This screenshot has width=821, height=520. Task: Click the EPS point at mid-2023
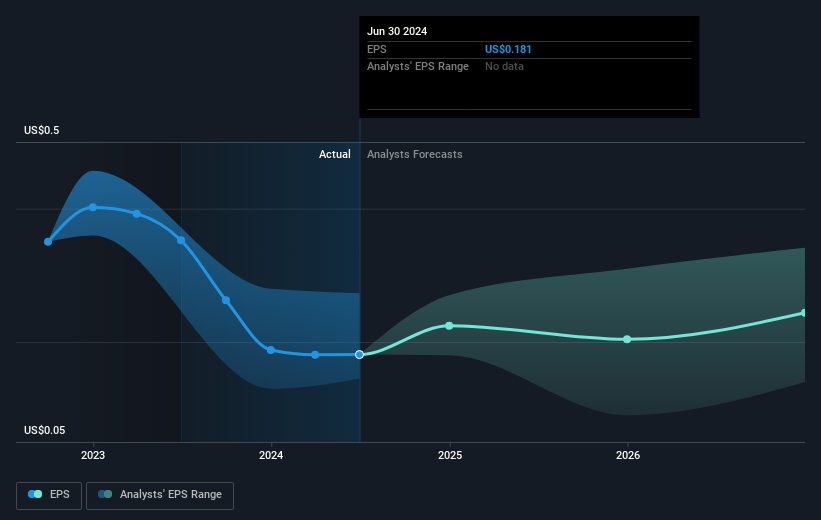[x=181, y=240]
